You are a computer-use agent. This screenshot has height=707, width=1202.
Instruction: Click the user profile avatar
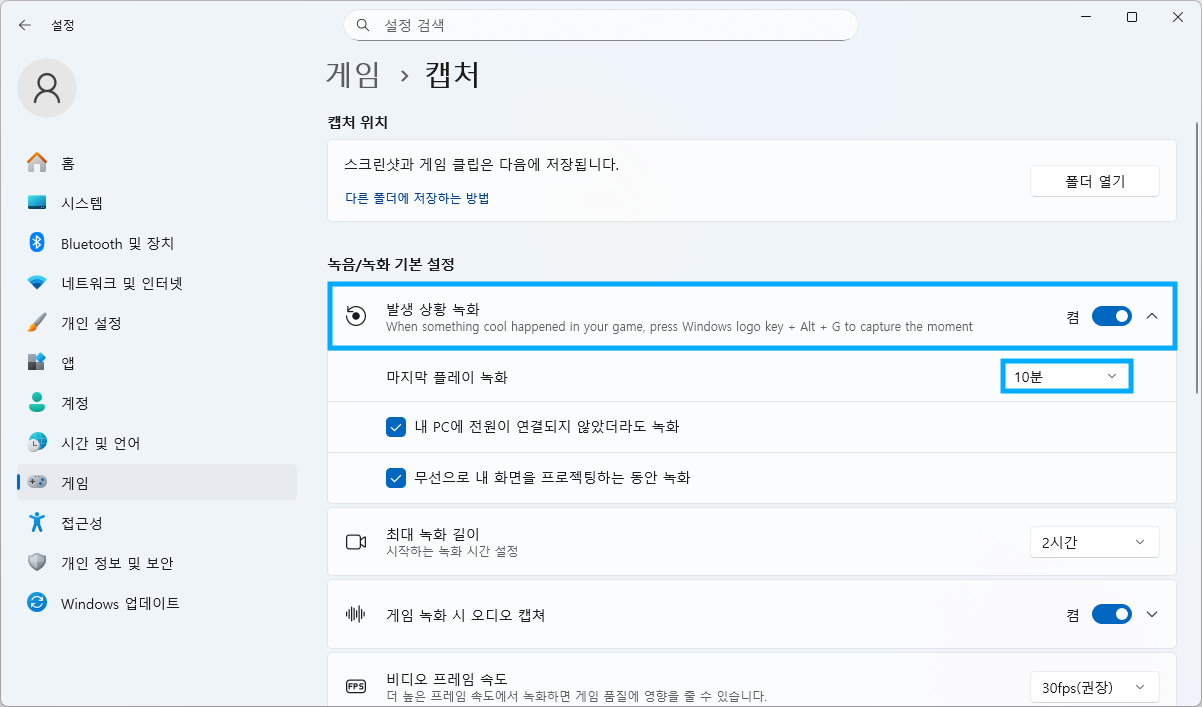[x=47, y=88]
